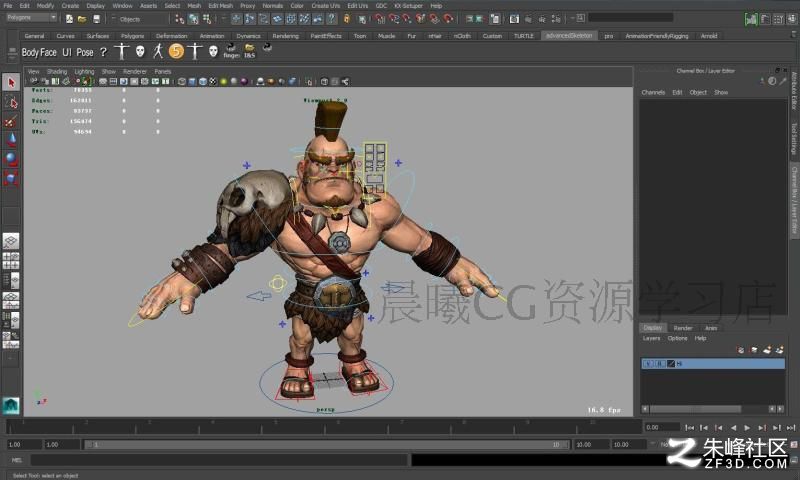Viewport: 800px width, 480px height.
Task: Choose the Scale tool cube icon
Action: [11, 178]
